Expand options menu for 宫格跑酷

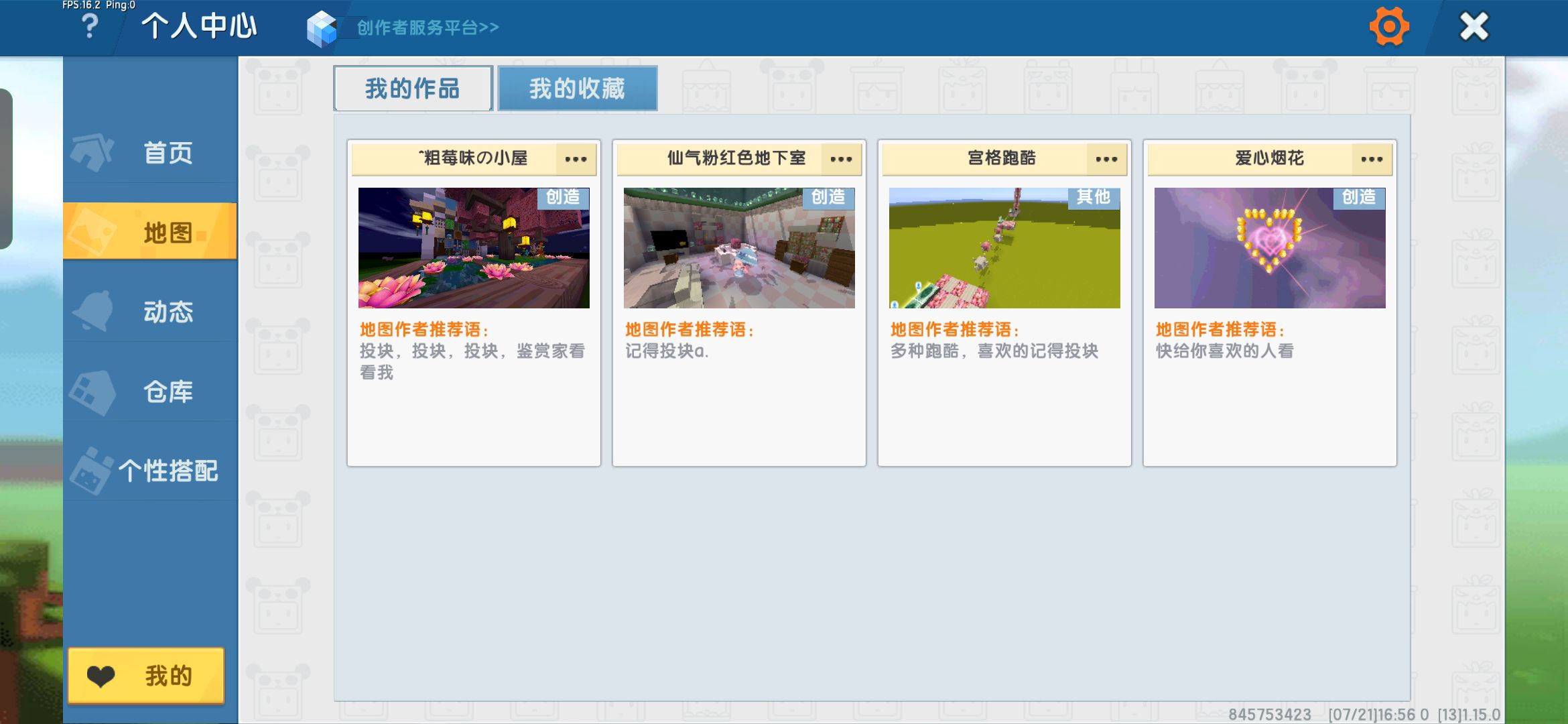[x=1106, y=159]
